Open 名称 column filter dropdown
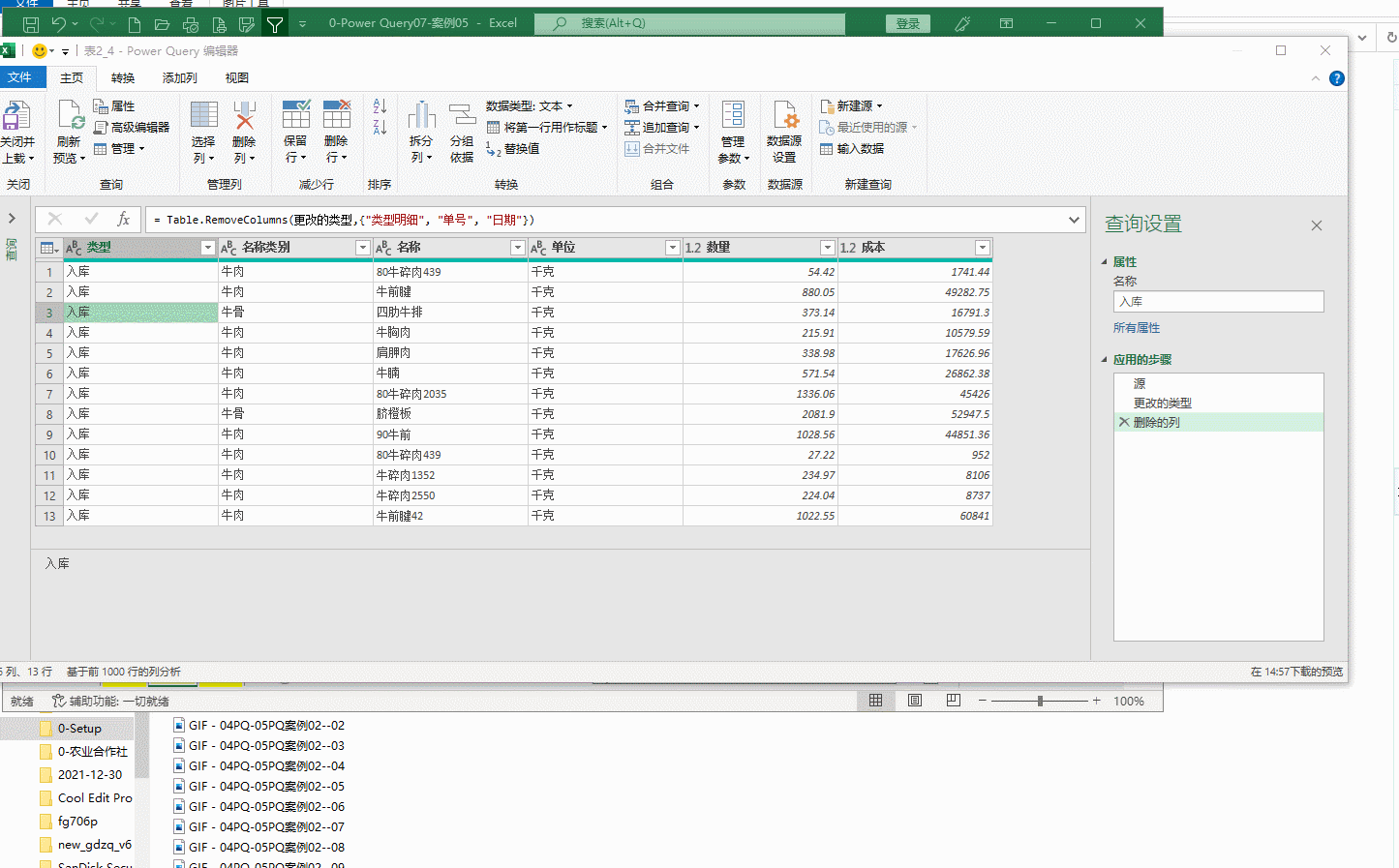 pos(517,248)
